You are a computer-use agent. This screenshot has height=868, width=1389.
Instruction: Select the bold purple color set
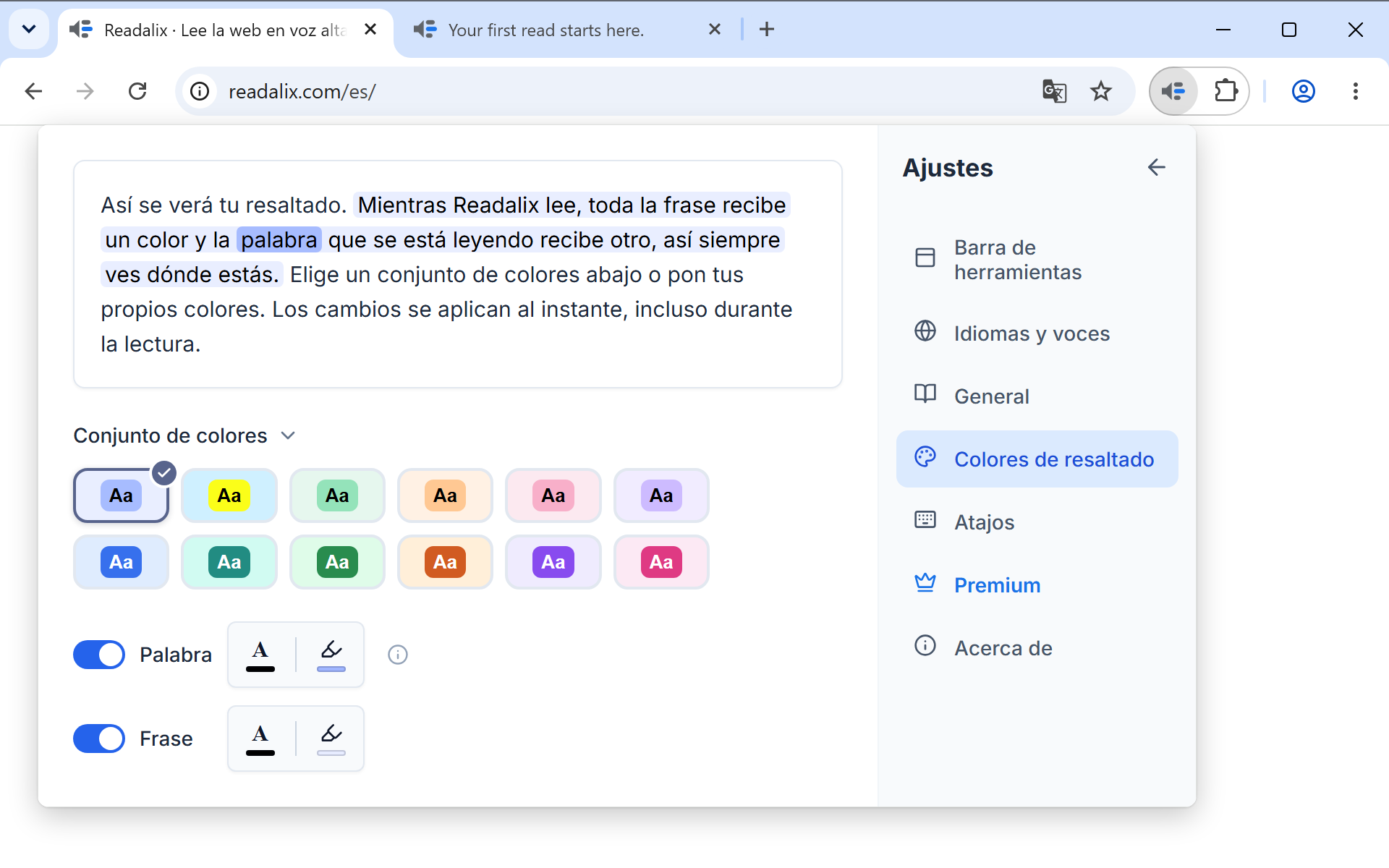coord(553,562)
